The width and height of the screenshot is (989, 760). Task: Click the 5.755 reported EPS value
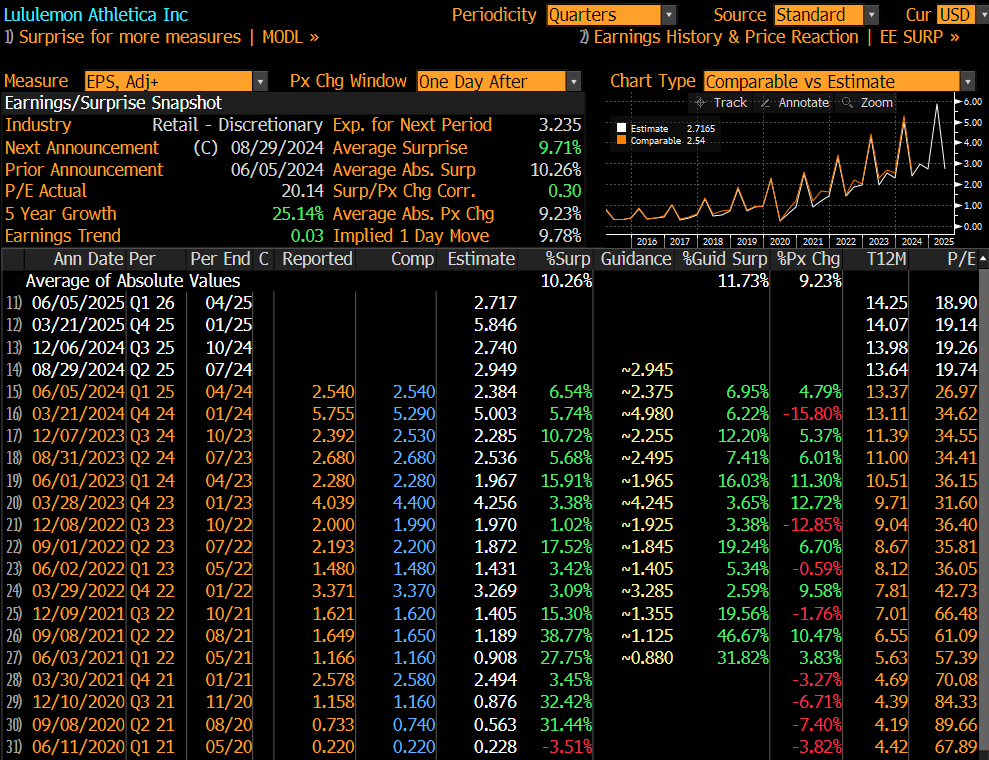[x=333, y=414]
